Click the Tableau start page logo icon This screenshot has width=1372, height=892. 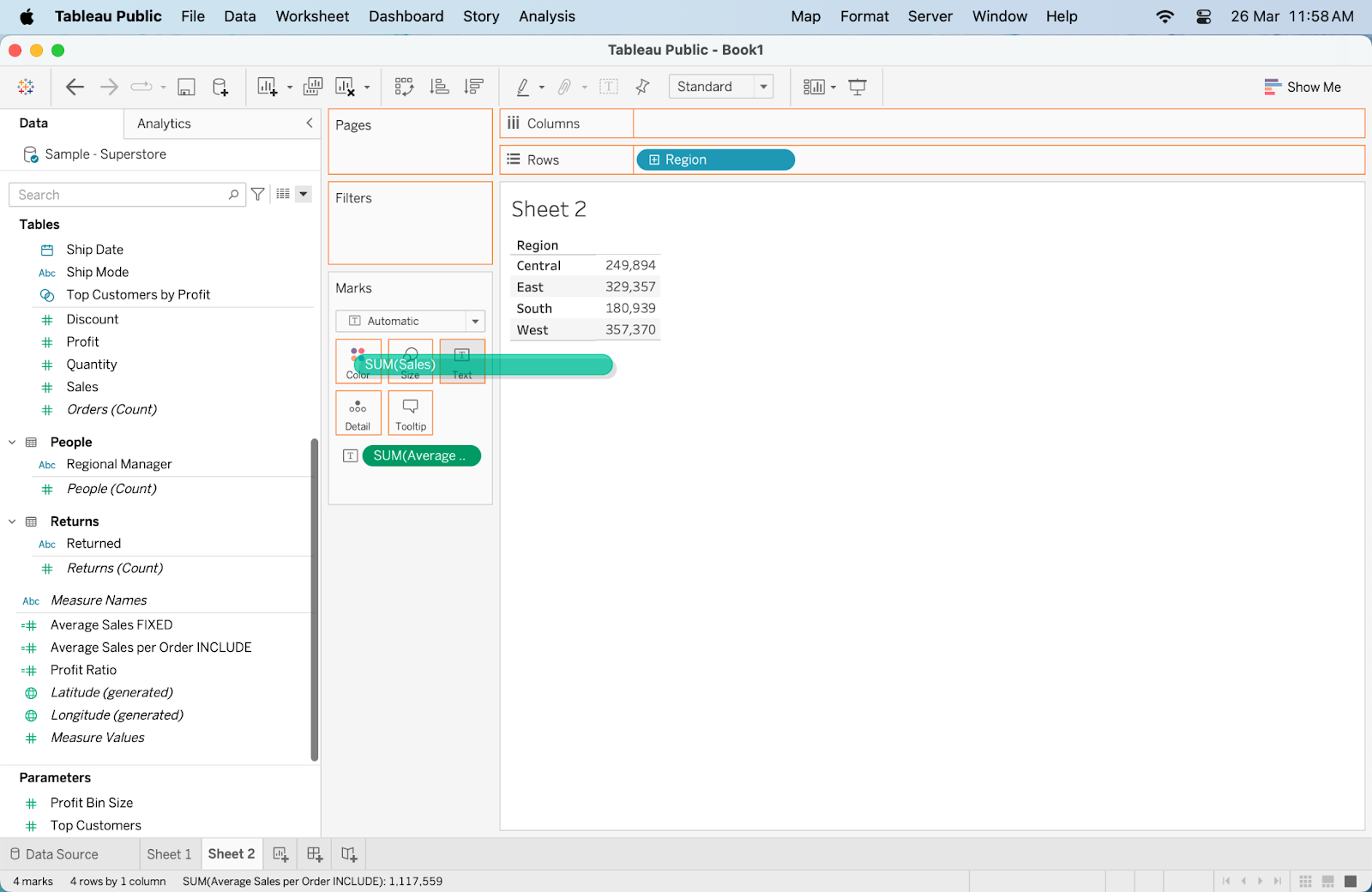pyautogui.click(x=26, y=87)
